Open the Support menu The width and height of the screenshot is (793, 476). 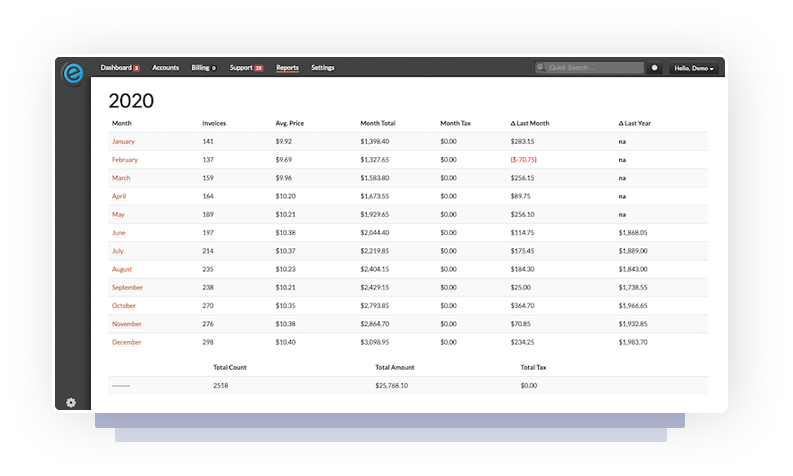(x=241, y=67)
